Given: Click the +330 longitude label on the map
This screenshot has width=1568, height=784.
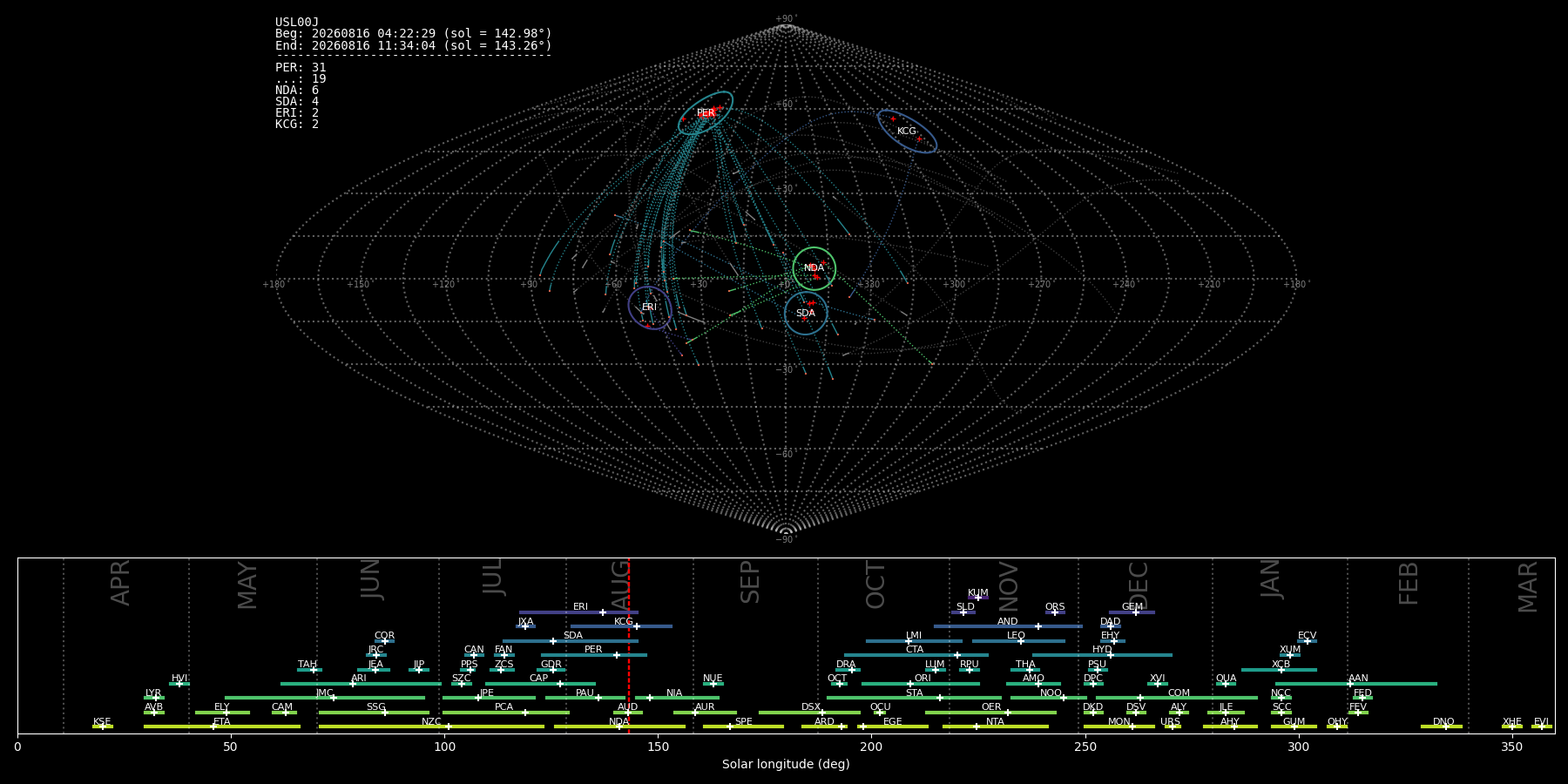Looking at the screenshot, I should coord(869,285).
